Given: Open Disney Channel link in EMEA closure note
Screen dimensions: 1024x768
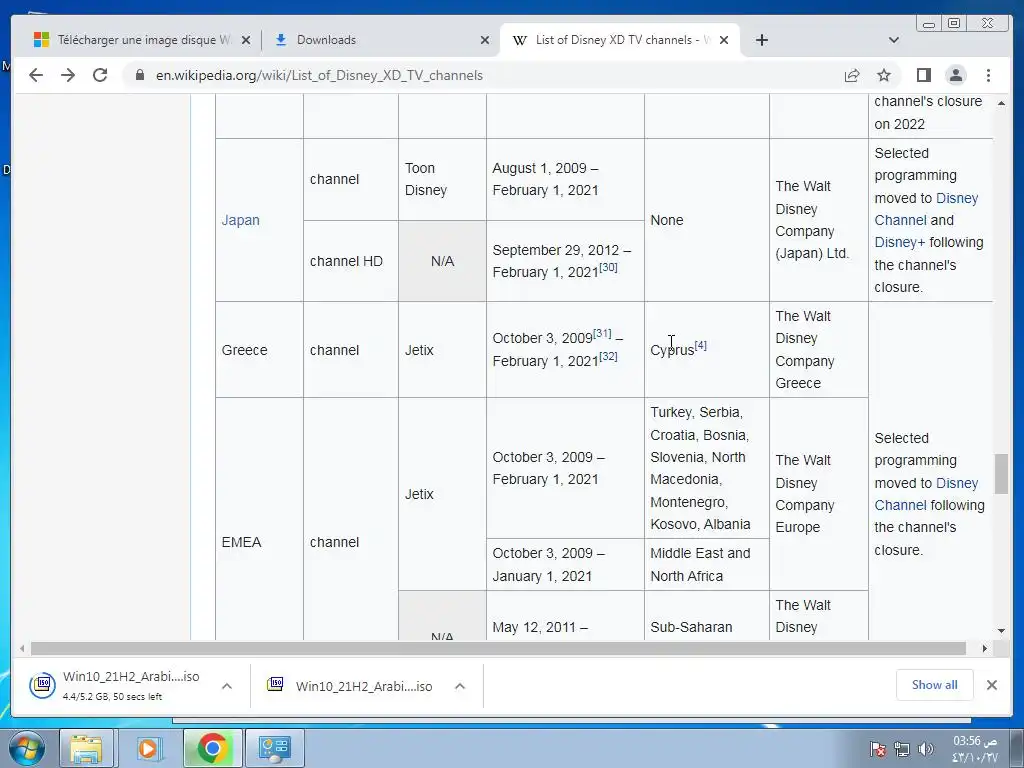Looking at the screenshot, I should pyautogui.click(x=926, y=494).
